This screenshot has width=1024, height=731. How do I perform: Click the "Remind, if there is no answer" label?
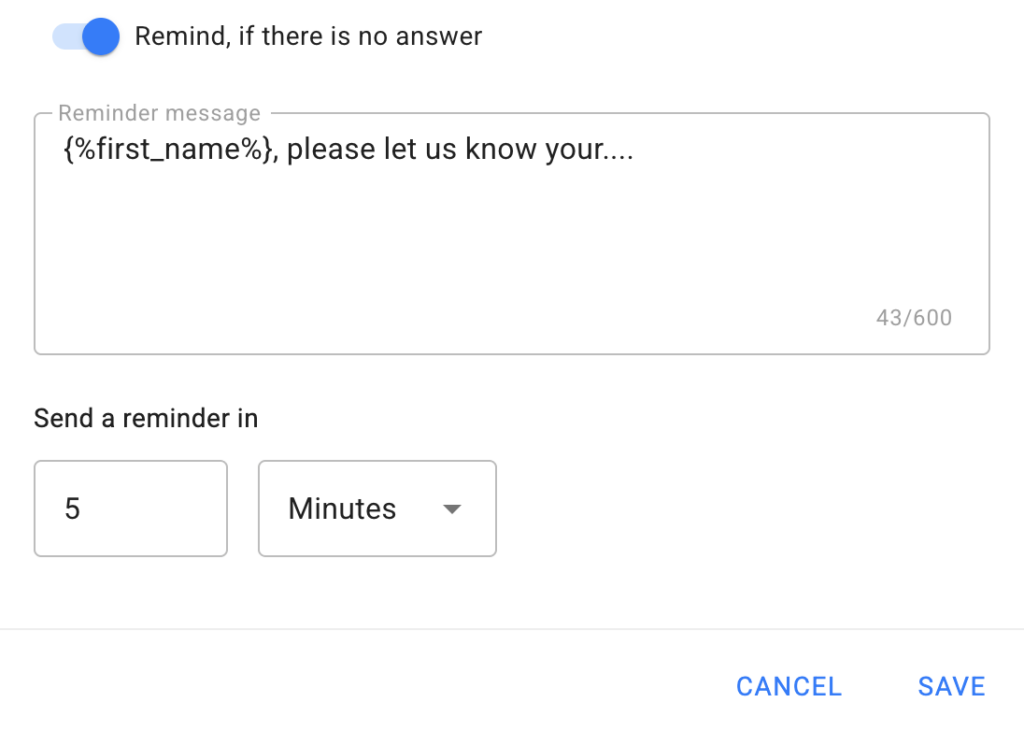click(x=308, y=37)
